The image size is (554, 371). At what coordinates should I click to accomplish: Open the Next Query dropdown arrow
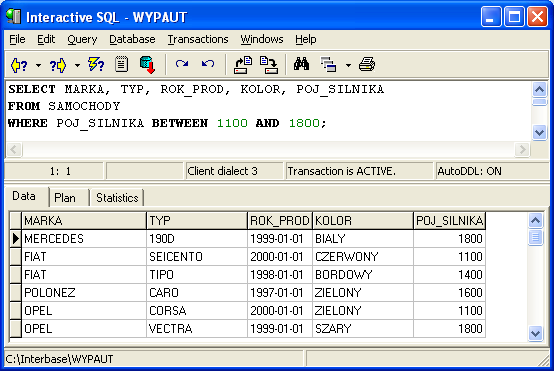(77, 65)
